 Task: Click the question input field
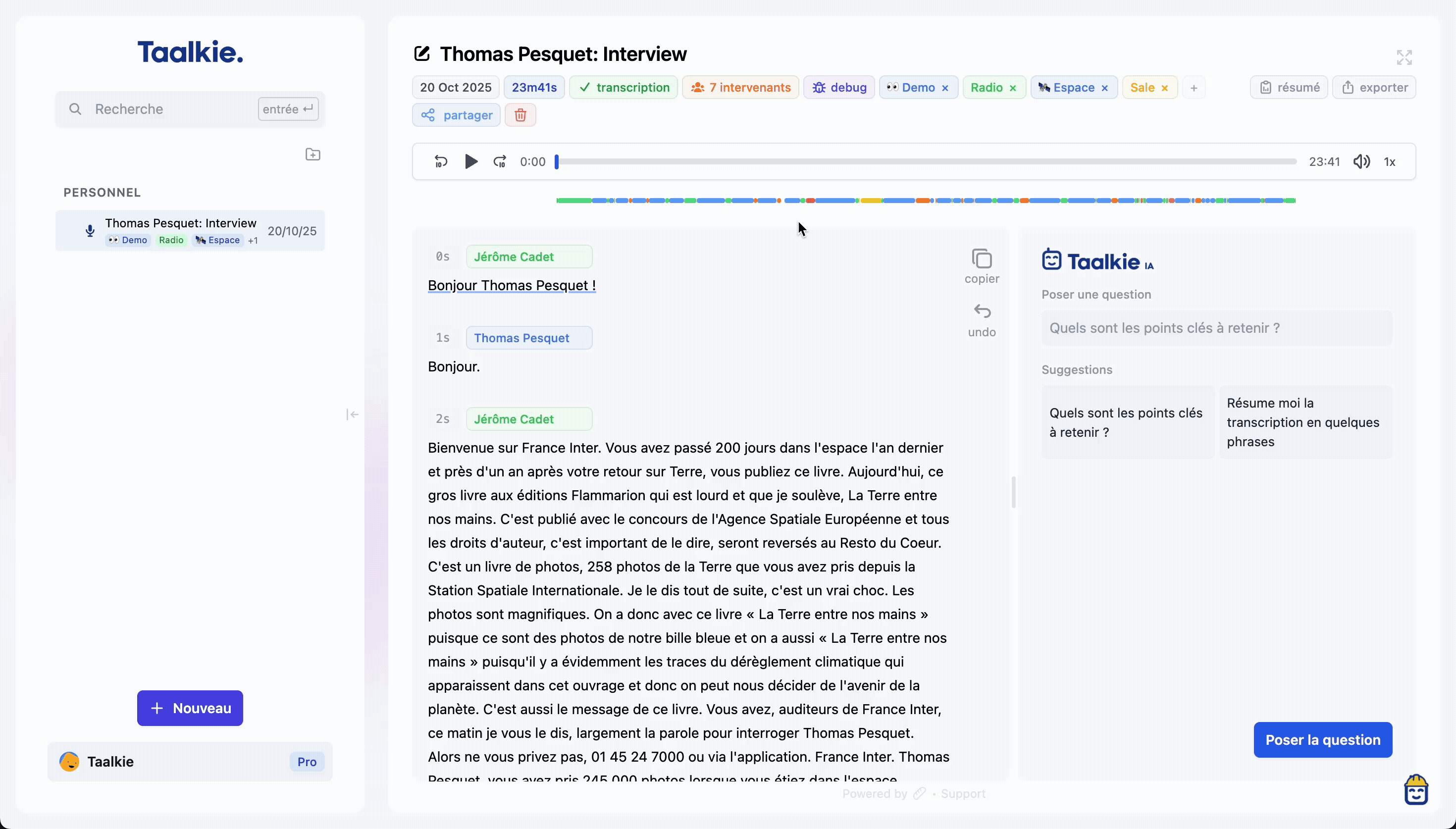1216,328
